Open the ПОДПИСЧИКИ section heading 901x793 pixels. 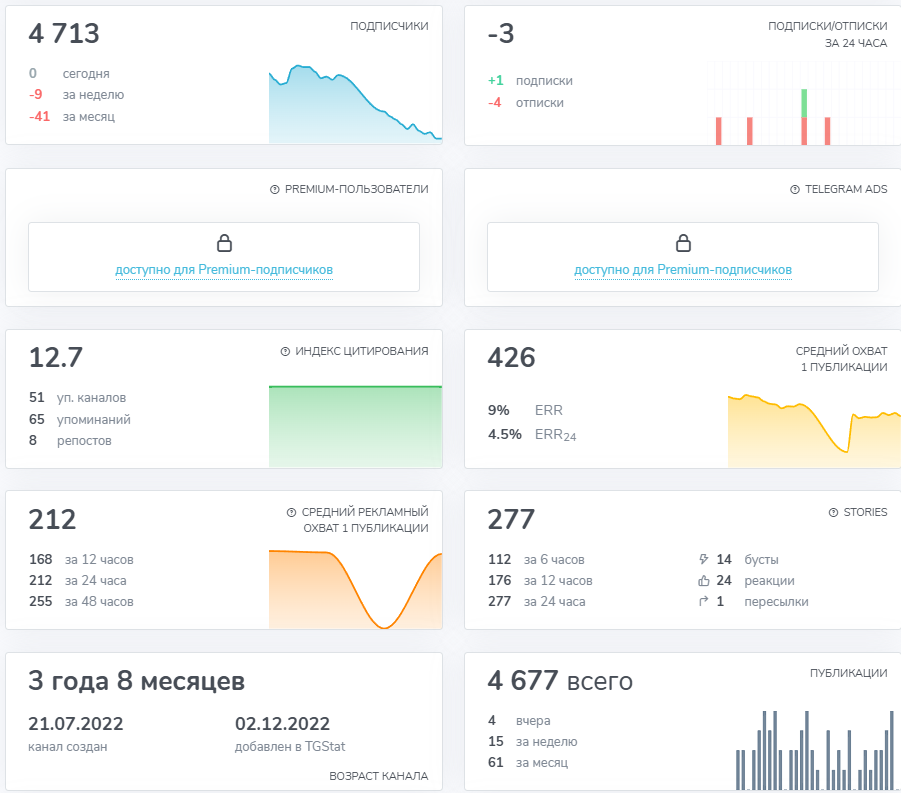[x=389, y=26]
